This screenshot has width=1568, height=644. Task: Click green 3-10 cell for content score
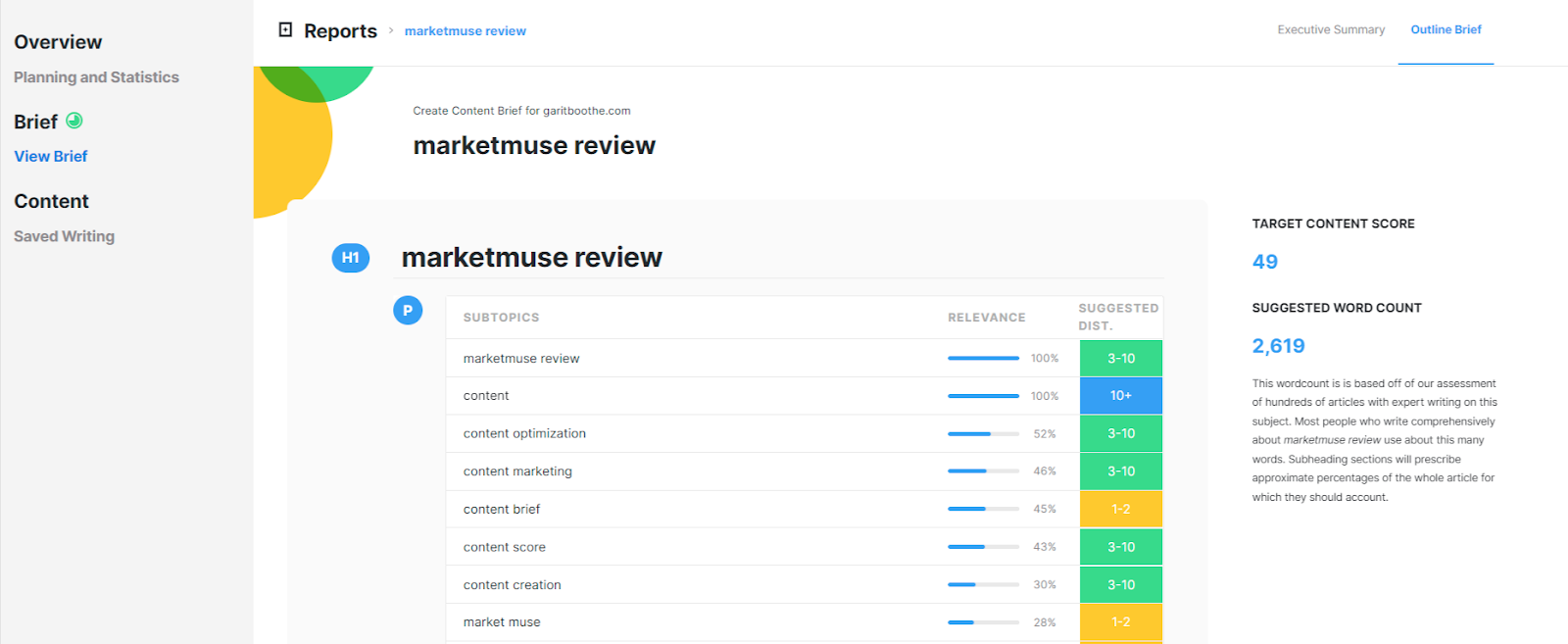1121,547
